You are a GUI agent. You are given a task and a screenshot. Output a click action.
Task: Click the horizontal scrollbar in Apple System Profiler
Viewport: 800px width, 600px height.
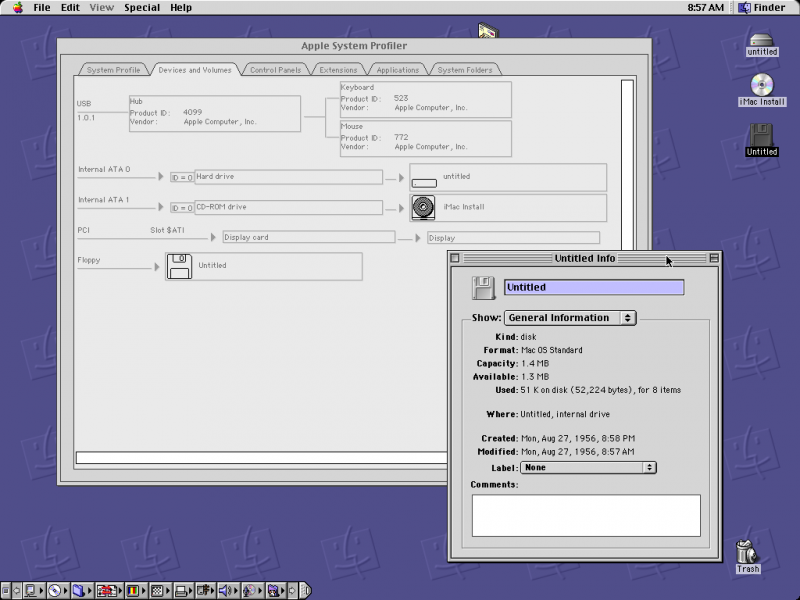261,458
